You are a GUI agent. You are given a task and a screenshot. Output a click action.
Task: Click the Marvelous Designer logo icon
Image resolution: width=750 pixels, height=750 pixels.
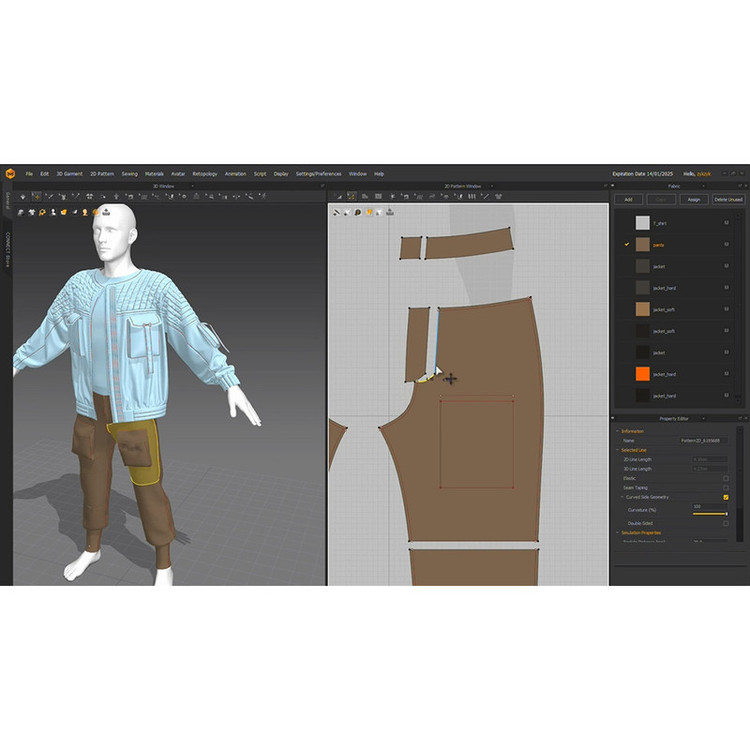coord(8,174)
